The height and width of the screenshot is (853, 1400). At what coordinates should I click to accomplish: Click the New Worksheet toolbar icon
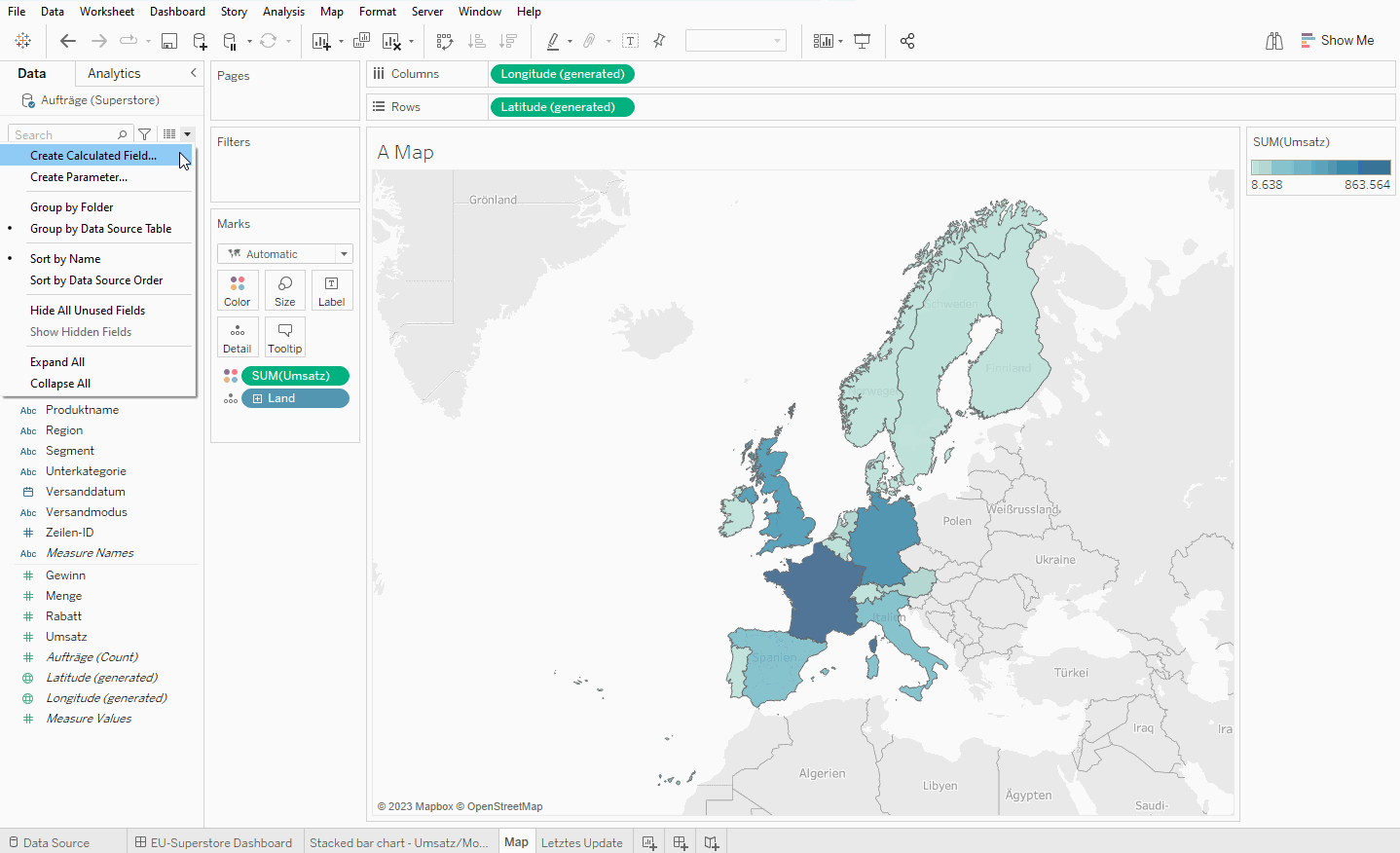(320, 41)
